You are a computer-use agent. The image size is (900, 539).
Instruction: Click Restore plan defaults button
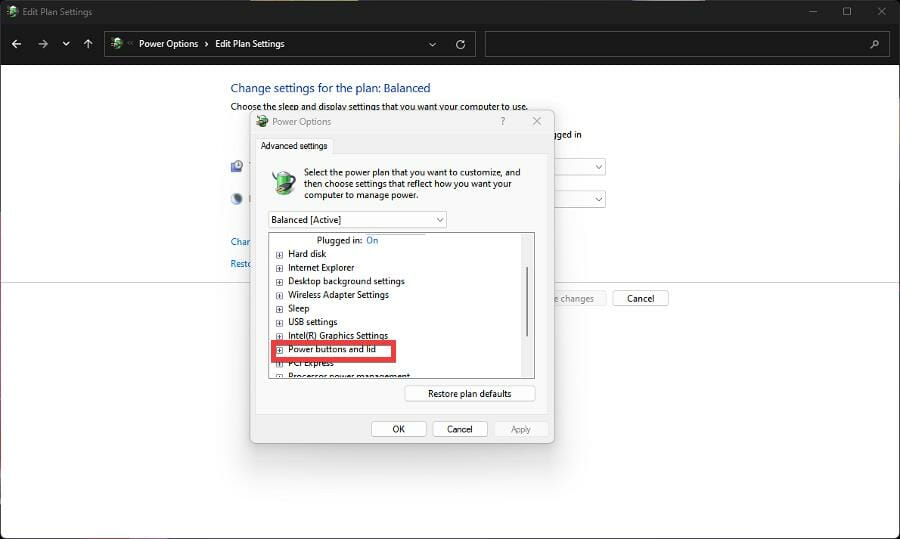(470, 394)
